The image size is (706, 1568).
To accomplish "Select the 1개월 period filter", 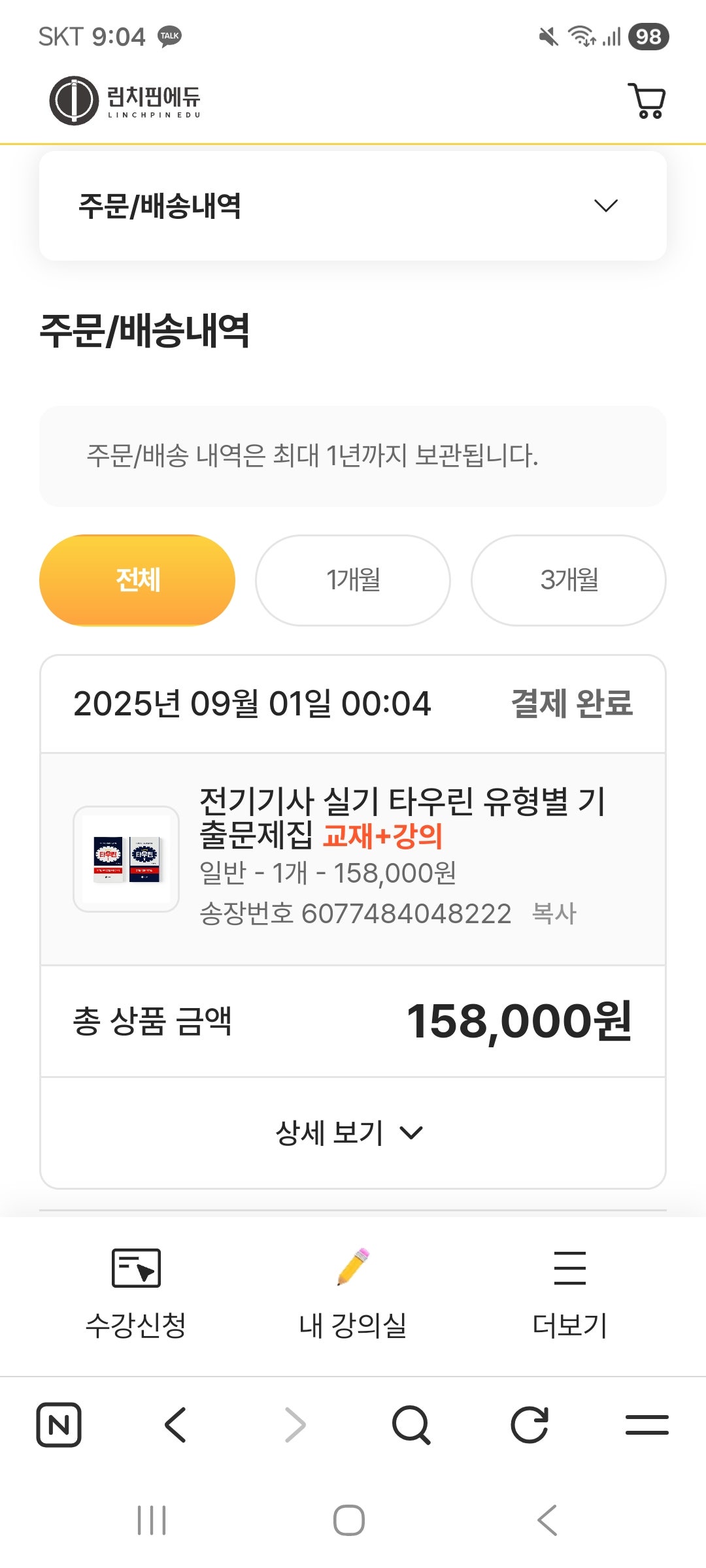I will click(353, 580).
